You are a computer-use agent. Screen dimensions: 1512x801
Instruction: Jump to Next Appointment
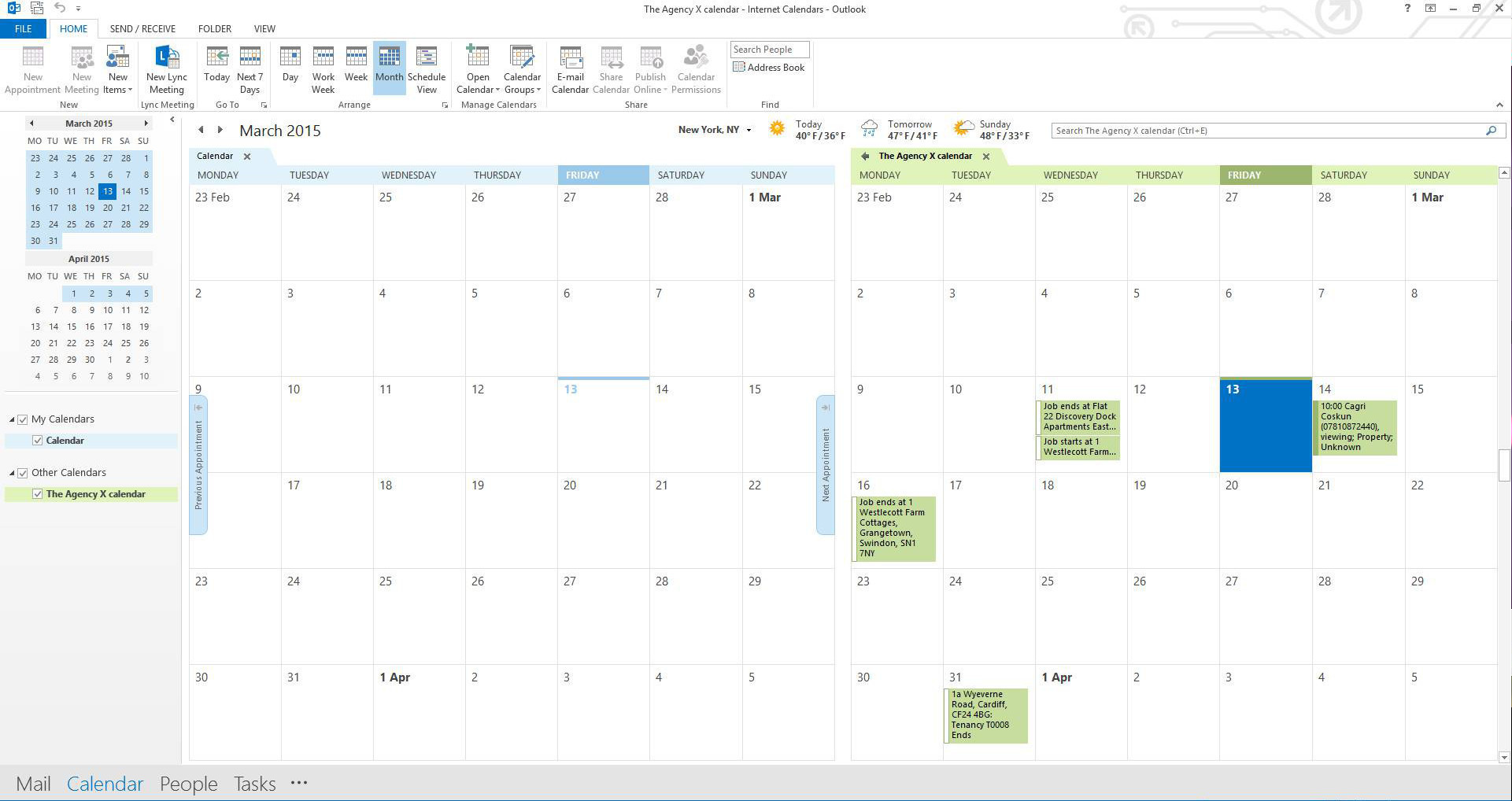tap(825, 464)
